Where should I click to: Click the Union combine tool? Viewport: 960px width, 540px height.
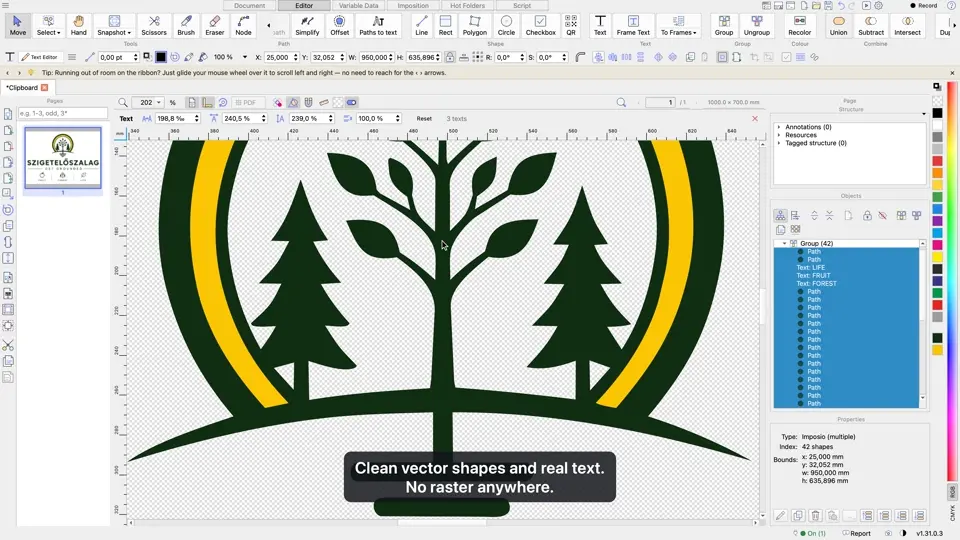point(838,25)
